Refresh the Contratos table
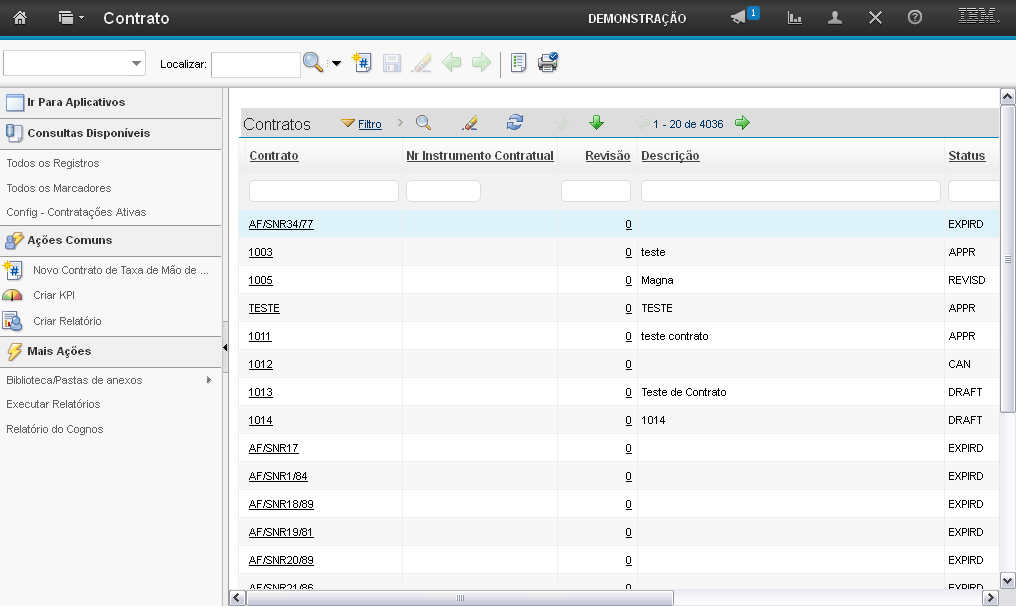The image size is (1016, 607). (515, 123)
